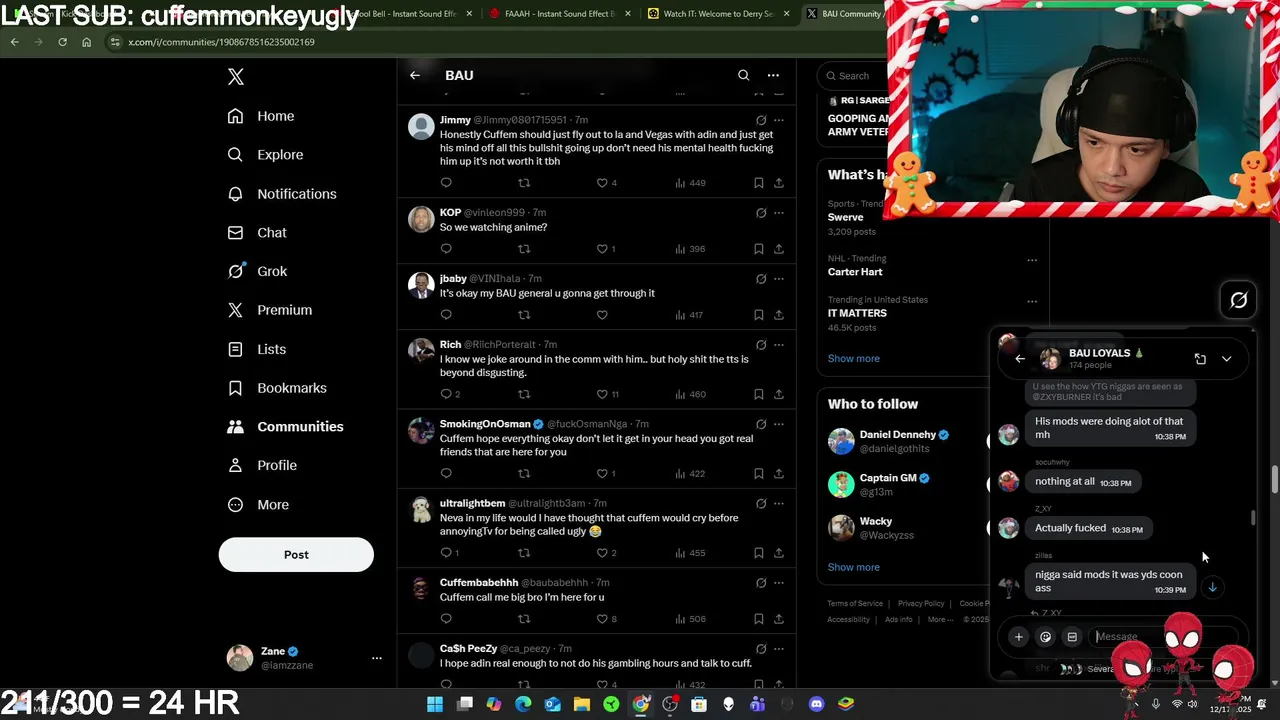Open Grok icon on KOP's post

pyautogui.click(x=761, y=213)
